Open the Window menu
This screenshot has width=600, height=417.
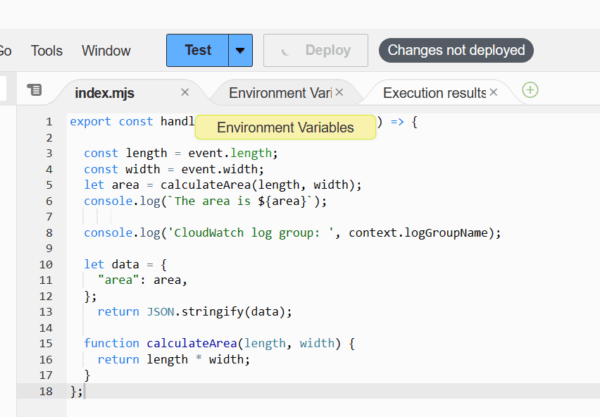106,50
